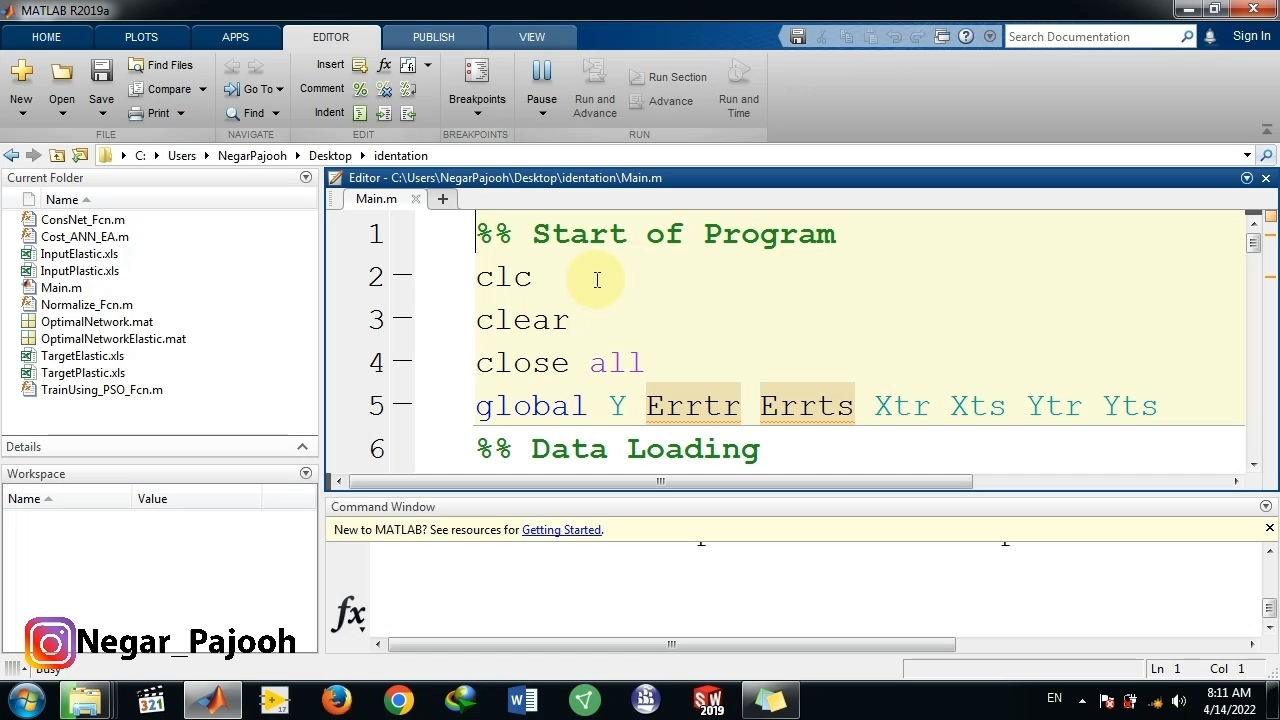Collapse the Details panel
This screenshot has height=720, width=1280.
[x=302, y=447]
